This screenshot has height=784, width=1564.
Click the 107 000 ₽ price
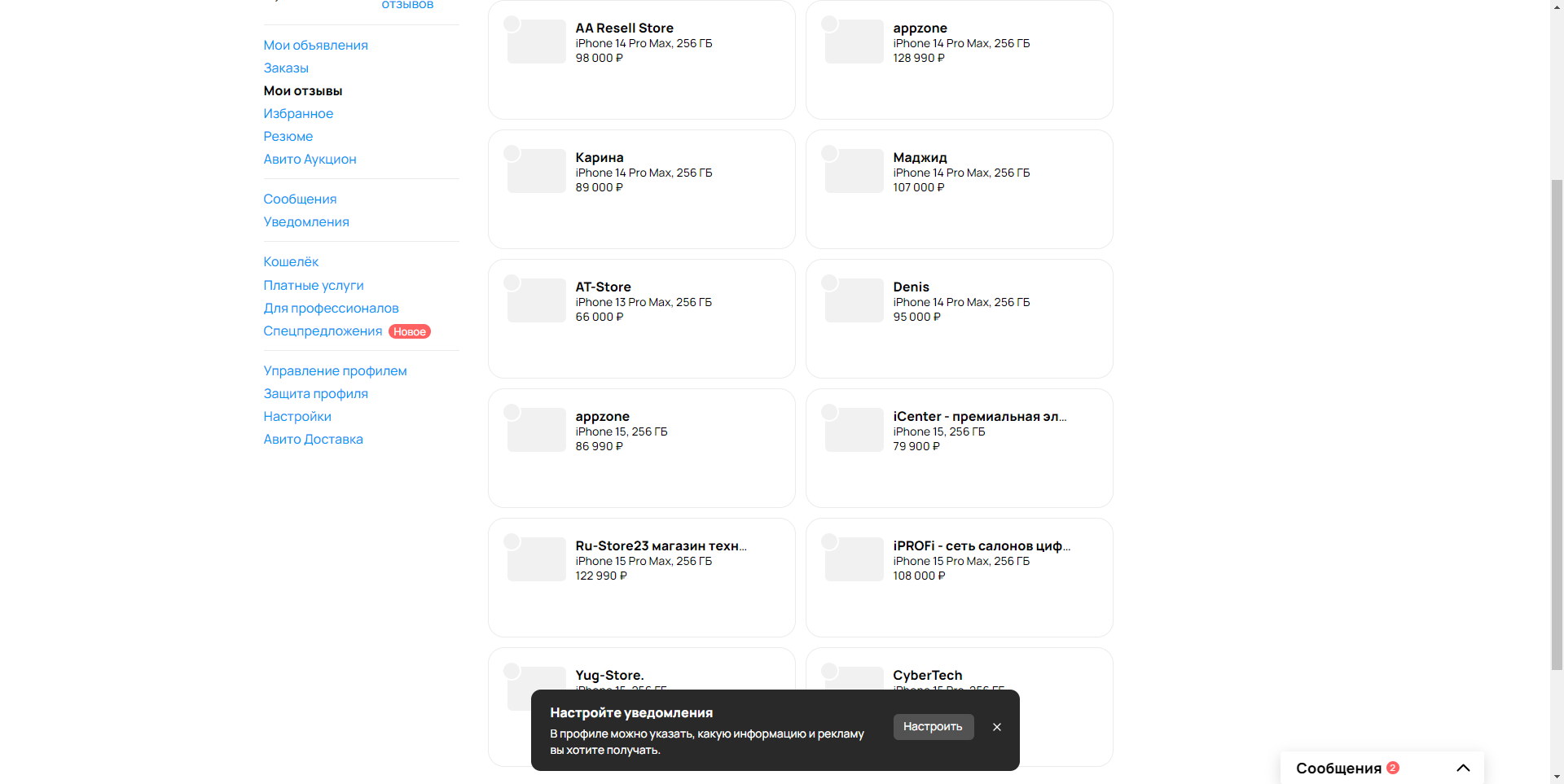click(919, 187)
